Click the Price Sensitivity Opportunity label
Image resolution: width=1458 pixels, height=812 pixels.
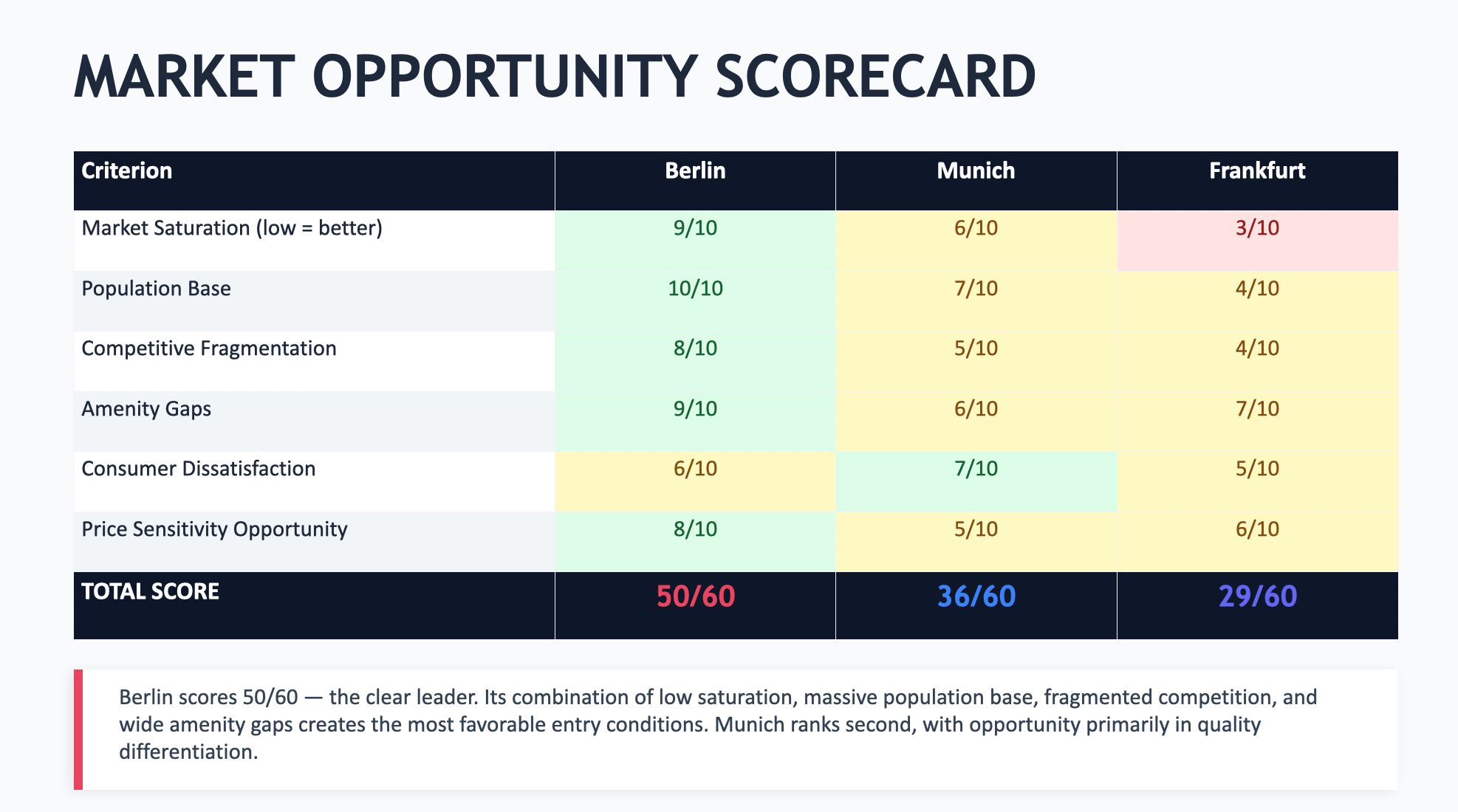coord(214,529)
